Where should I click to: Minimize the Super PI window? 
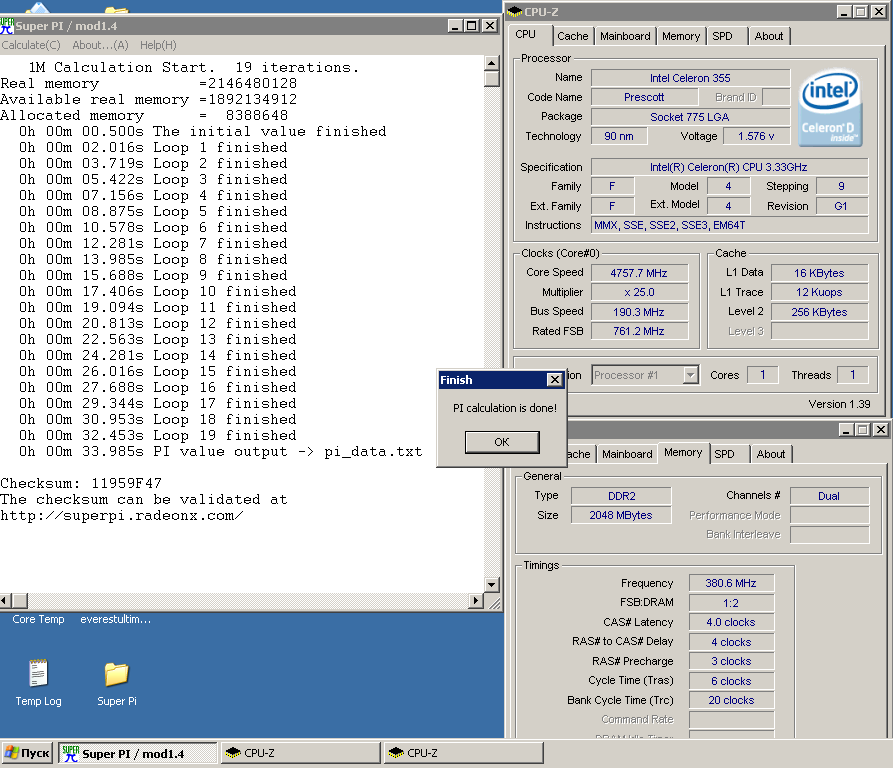pos(455,26)
